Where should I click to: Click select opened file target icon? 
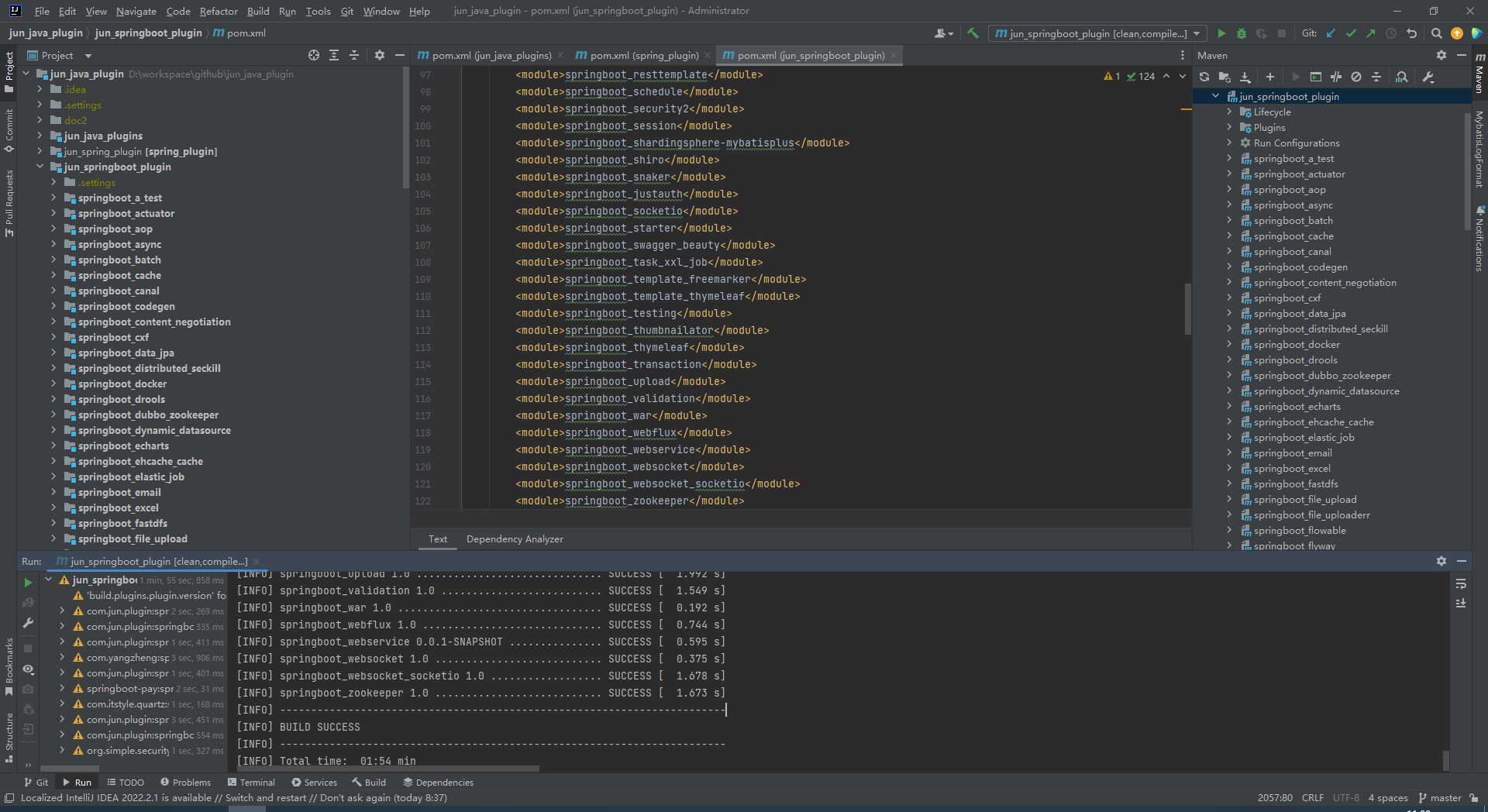314,55
